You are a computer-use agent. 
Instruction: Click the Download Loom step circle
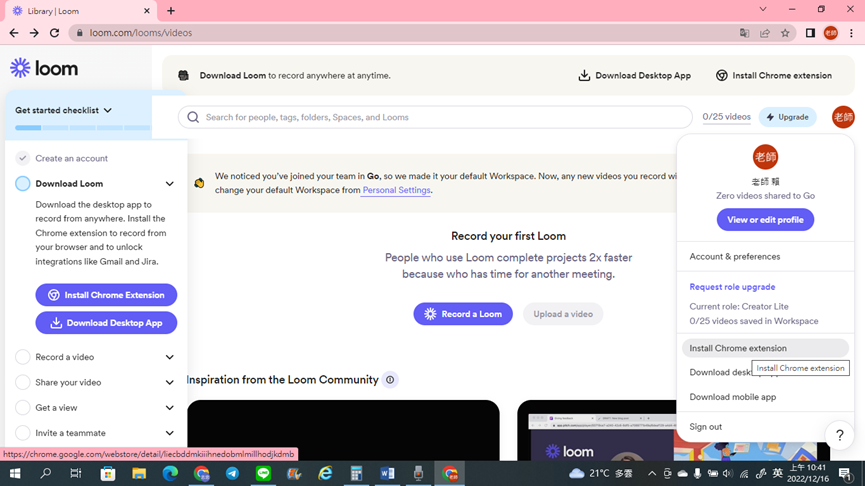pyautogui.click(x=23, y=183)
